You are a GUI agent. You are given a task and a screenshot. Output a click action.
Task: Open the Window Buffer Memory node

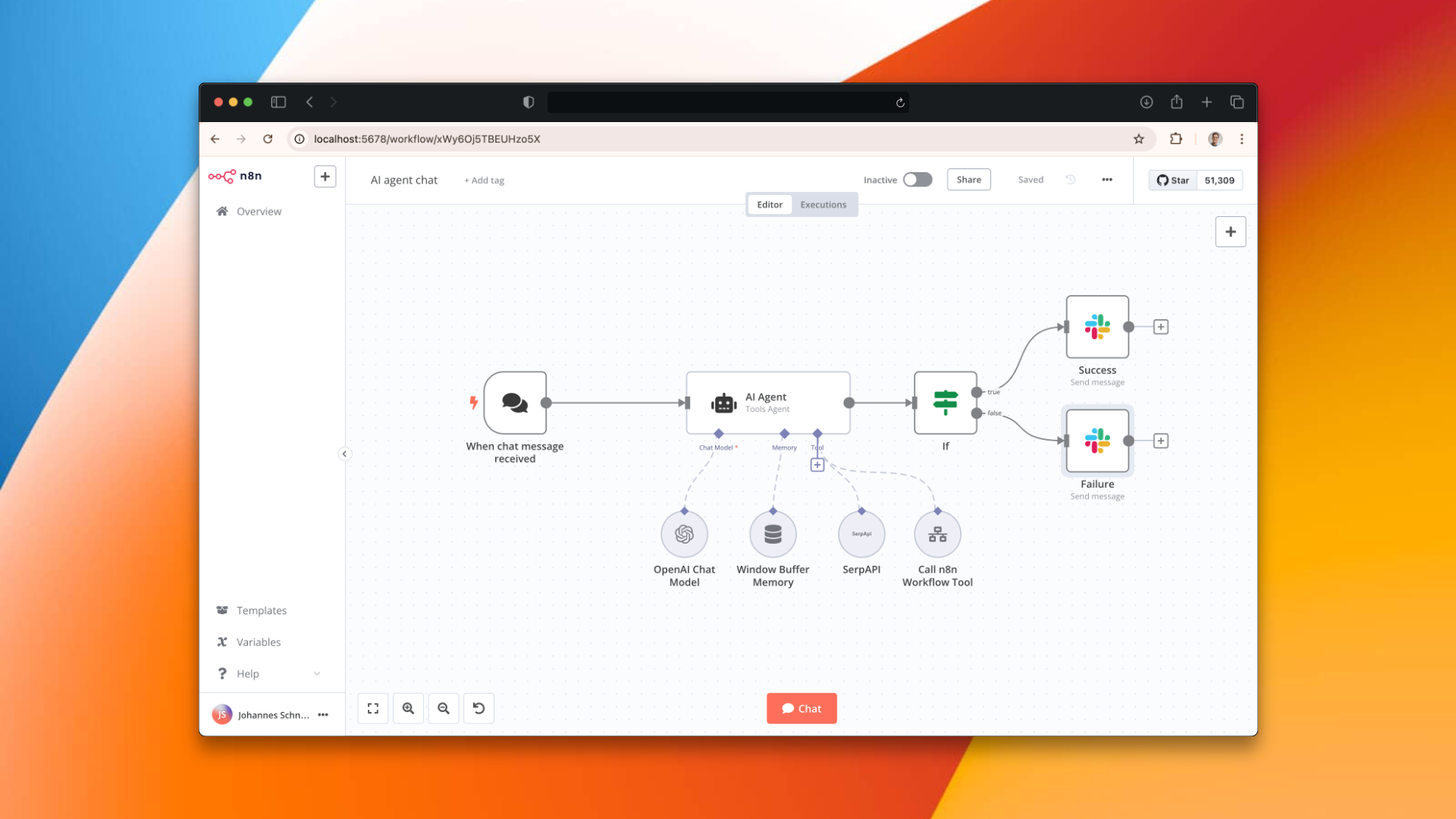coord(773,533)
